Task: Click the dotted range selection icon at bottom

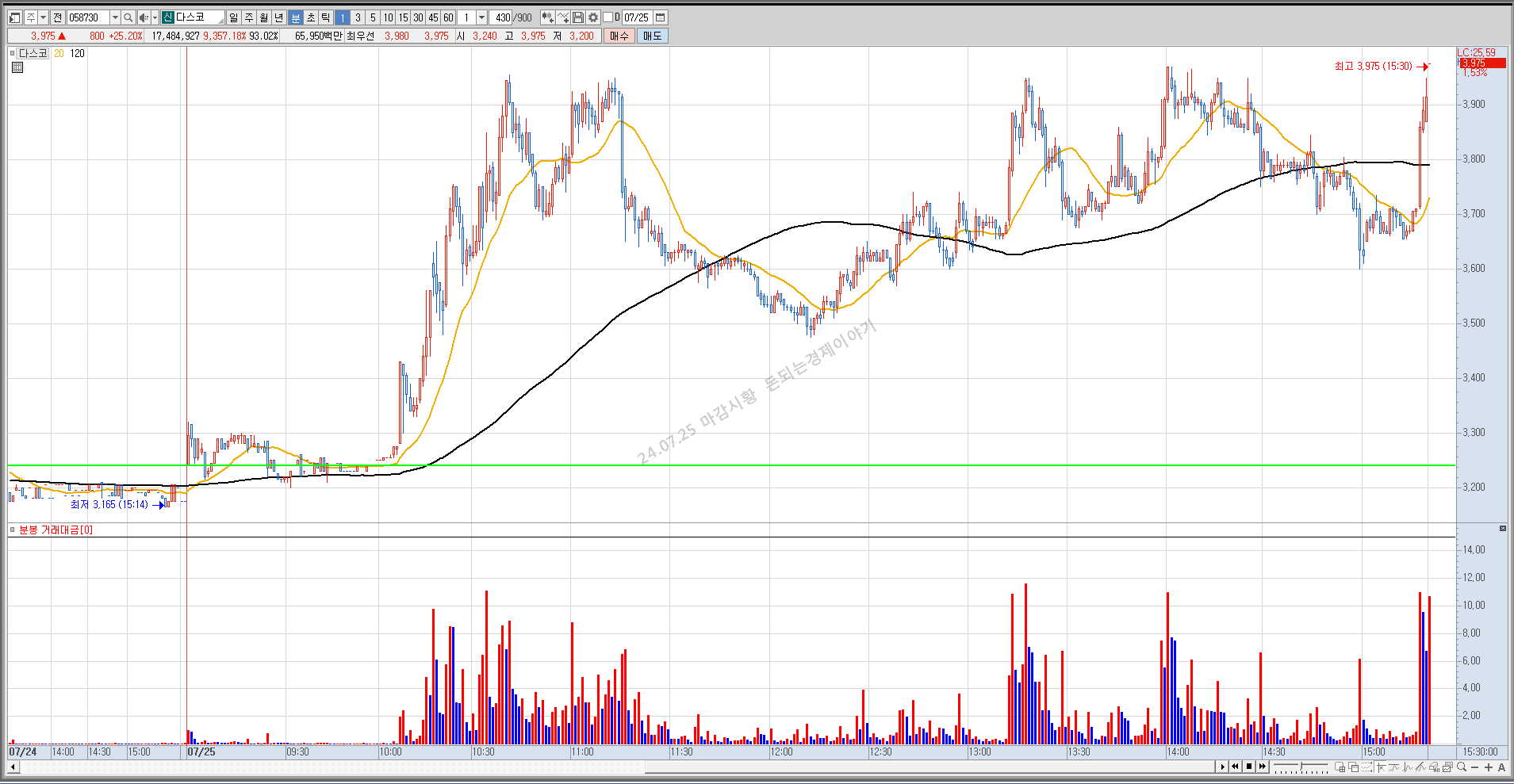Action: (1367, 767)
